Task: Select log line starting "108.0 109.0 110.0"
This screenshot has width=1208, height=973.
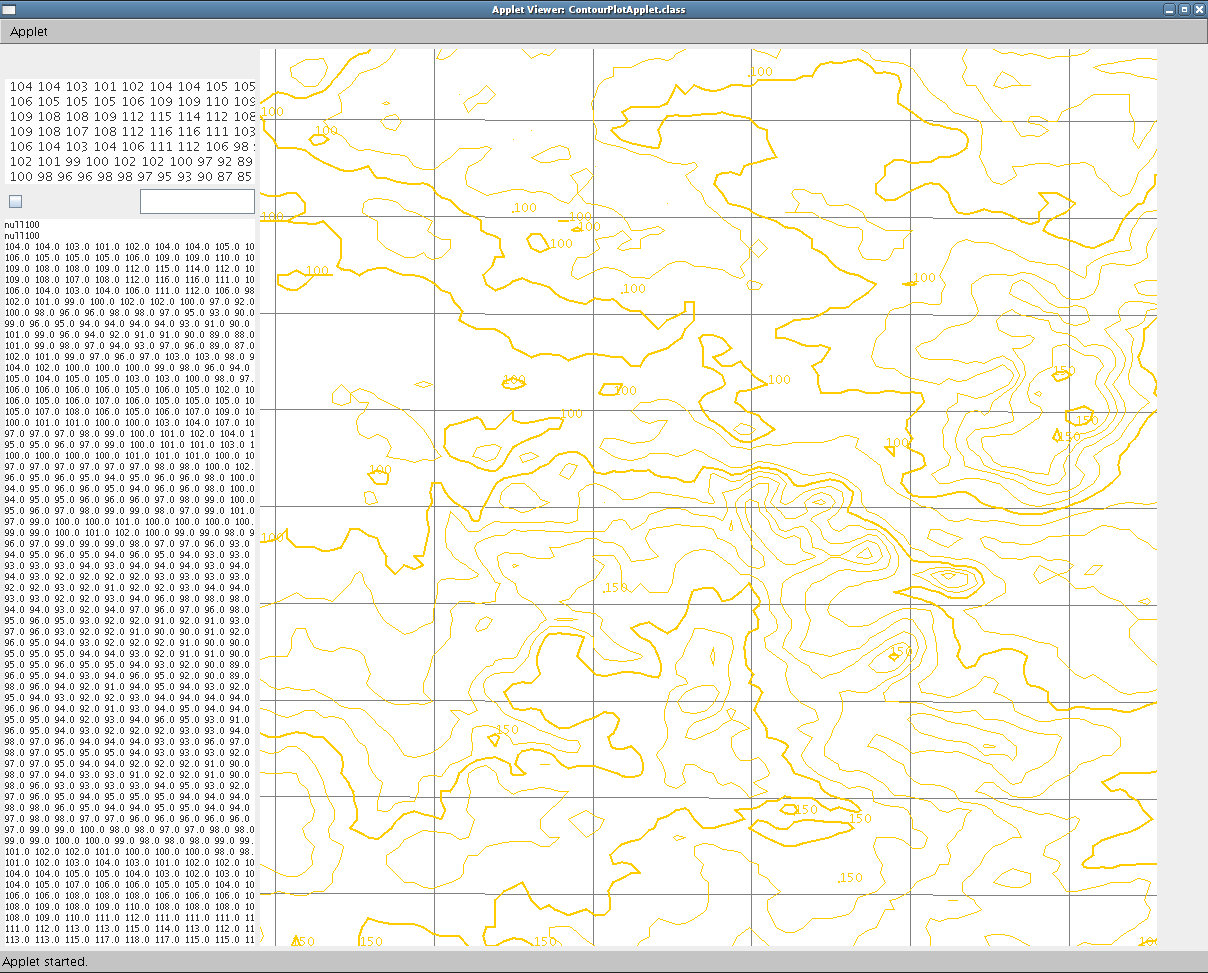Action: [x=128, y=918]
